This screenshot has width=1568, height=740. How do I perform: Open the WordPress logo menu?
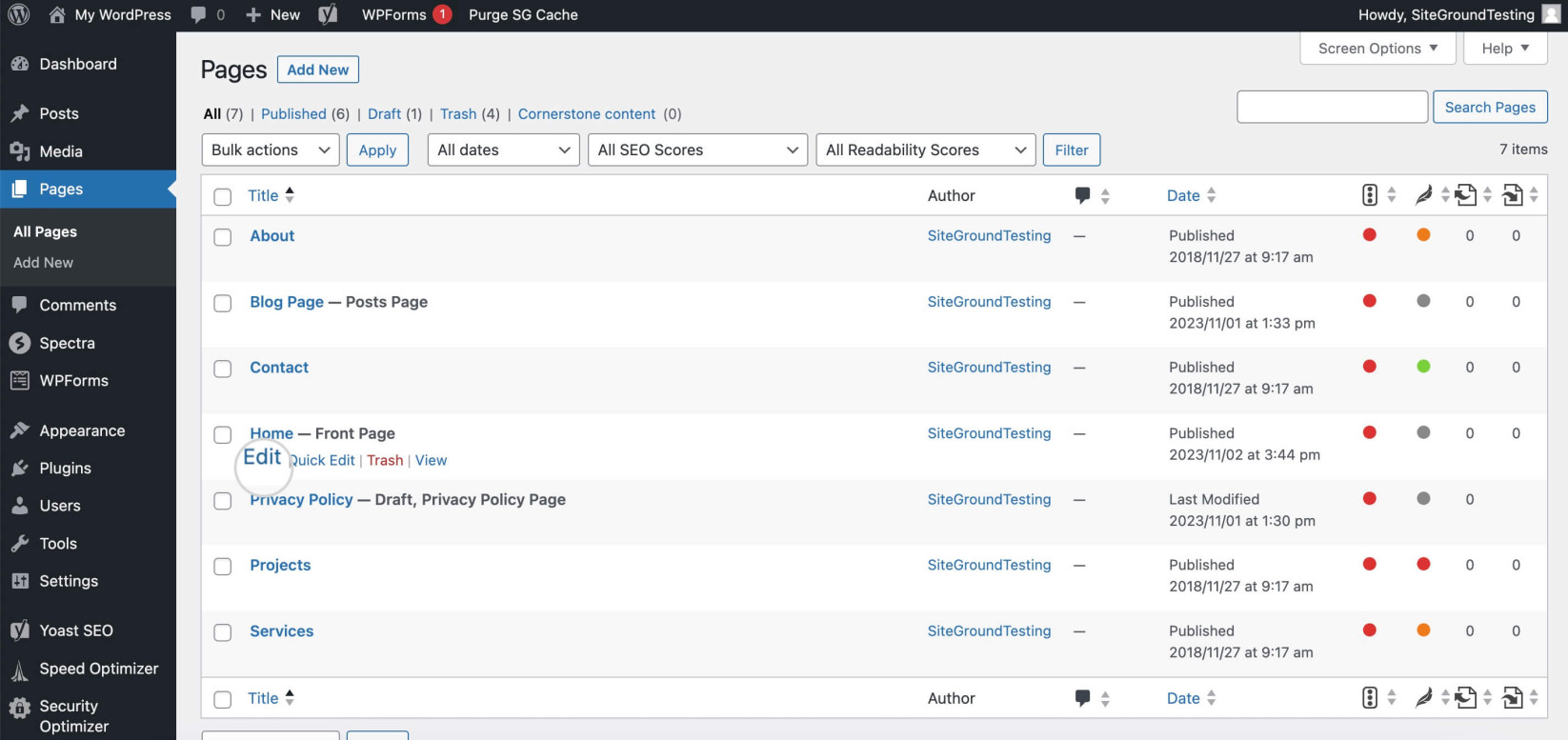coord(19,14)
